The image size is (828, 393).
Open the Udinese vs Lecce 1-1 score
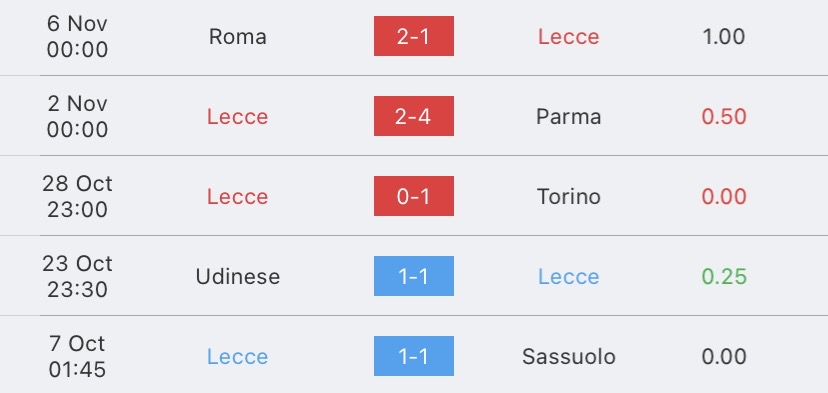click(x=413, y=276)
